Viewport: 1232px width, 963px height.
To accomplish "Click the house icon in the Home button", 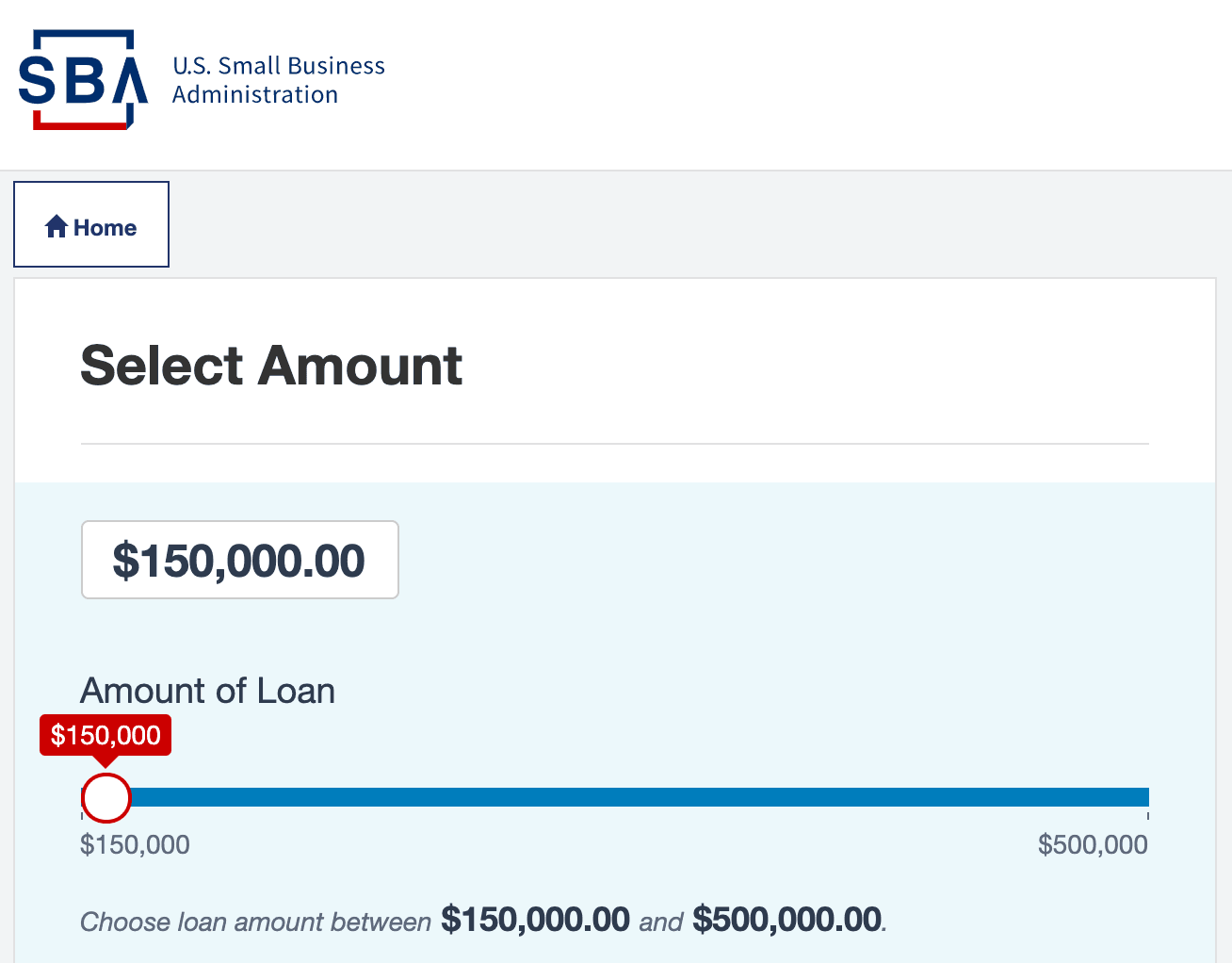I will [57, 227].
